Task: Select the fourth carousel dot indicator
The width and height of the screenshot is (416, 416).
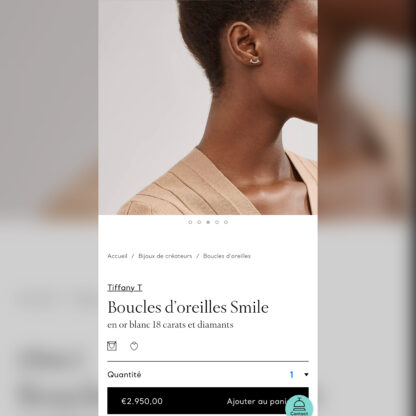Action: (x=217, y=222)
